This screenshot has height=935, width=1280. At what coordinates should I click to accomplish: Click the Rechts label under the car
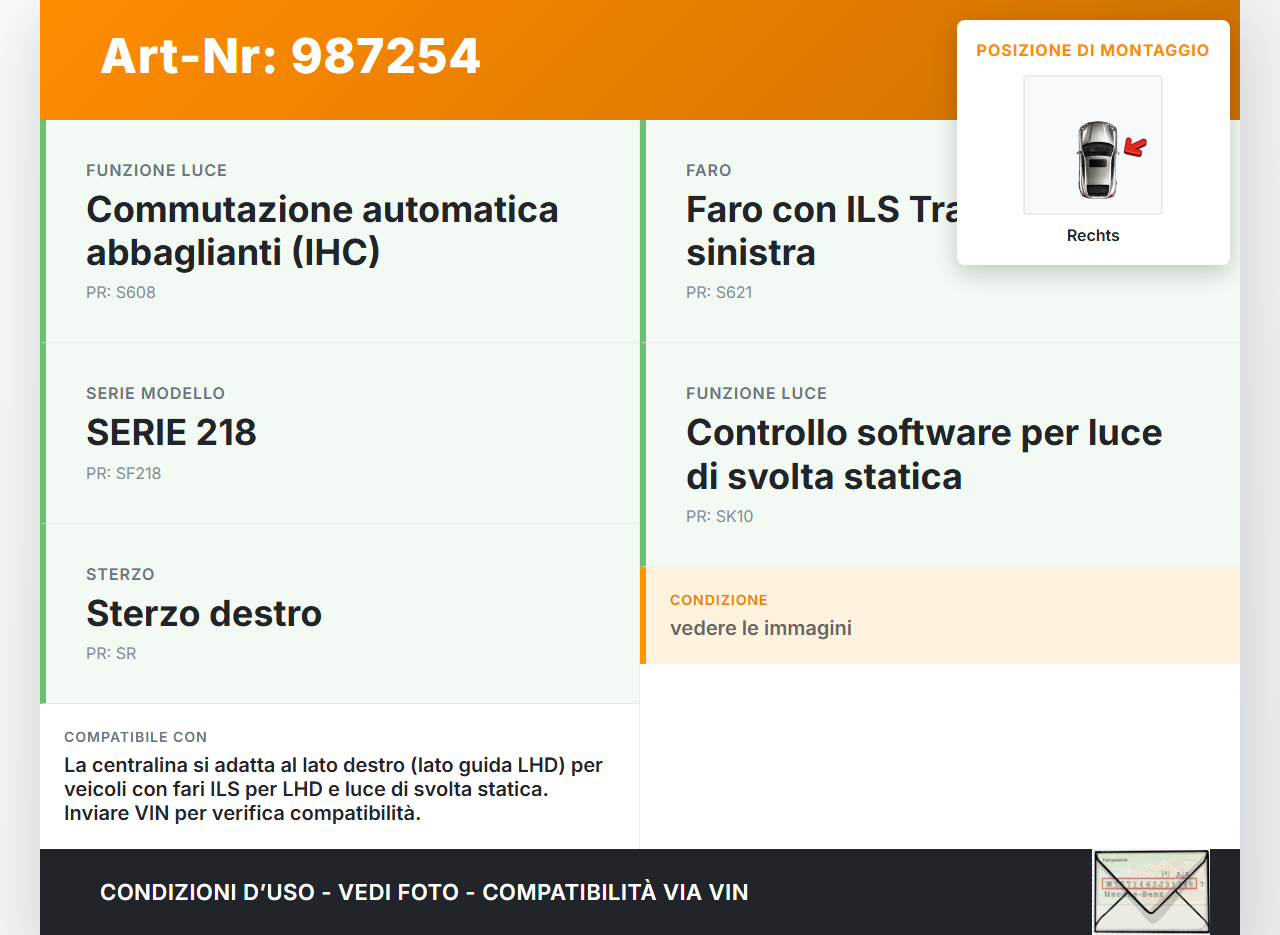1092,236
